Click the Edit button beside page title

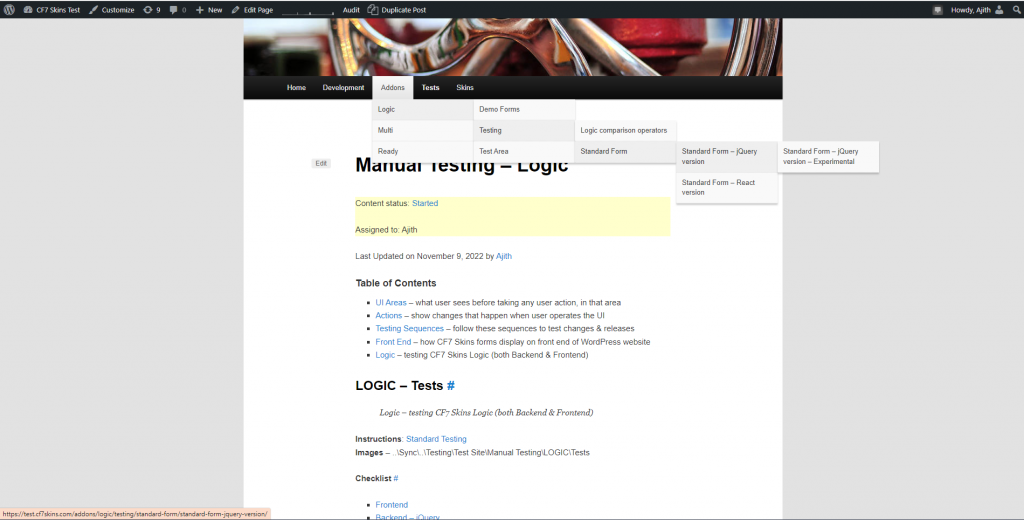(x=321, y=163)
